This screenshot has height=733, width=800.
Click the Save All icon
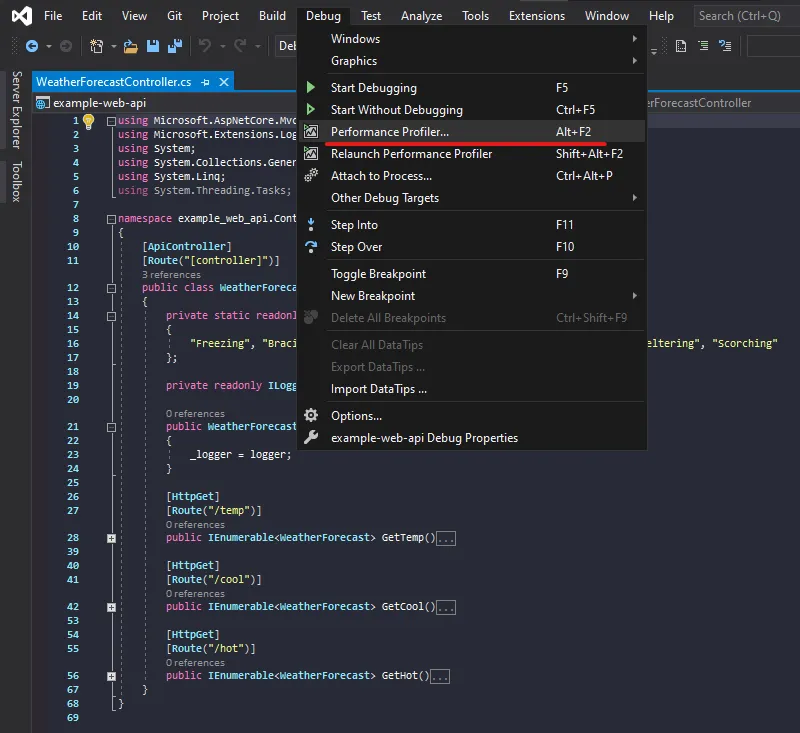pyautogui.click(x=175, y=46)
